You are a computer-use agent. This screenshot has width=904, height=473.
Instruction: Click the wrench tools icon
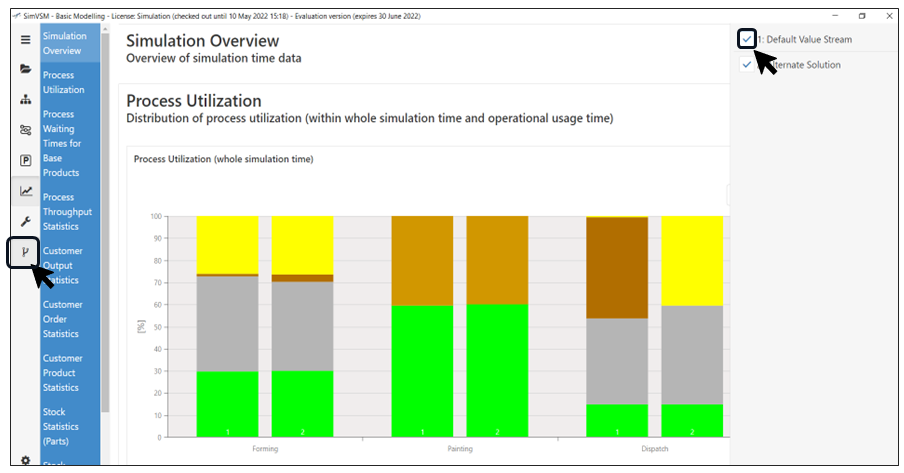click(x=25, y=221)
